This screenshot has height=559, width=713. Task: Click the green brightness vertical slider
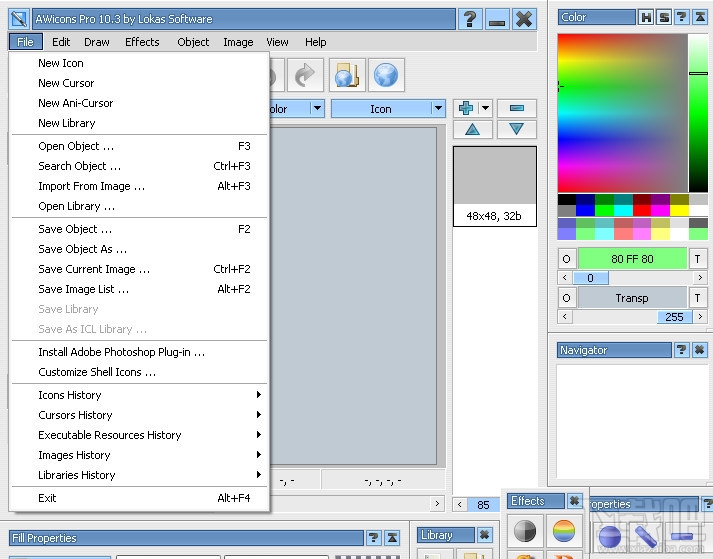coord(698,113)
